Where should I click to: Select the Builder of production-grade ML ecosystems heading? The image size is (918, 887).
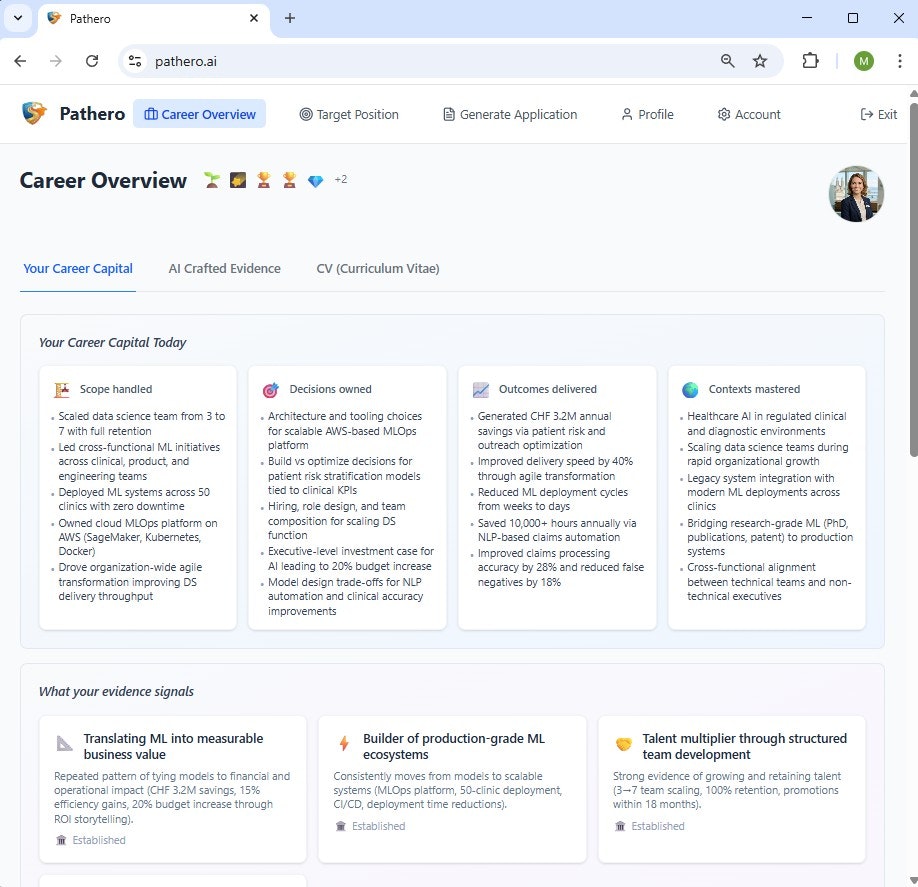pyautogui.click(x=454, y=746)
